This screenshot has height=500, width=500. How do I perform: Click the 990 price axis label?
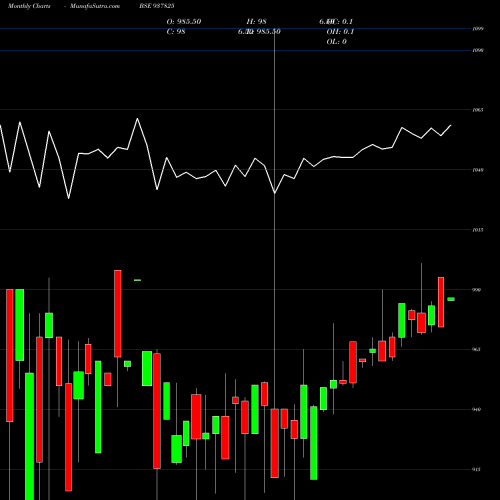[477, 290]
